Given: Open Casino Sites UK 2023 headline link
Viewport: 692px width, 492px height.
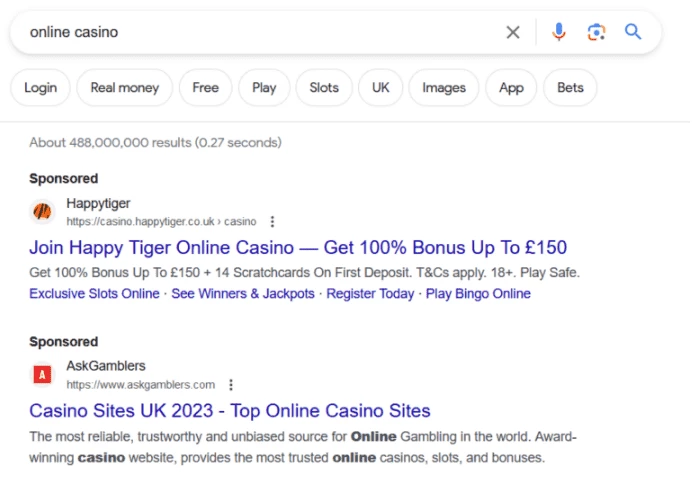Looking at the screenshot, I should point(229,411).
